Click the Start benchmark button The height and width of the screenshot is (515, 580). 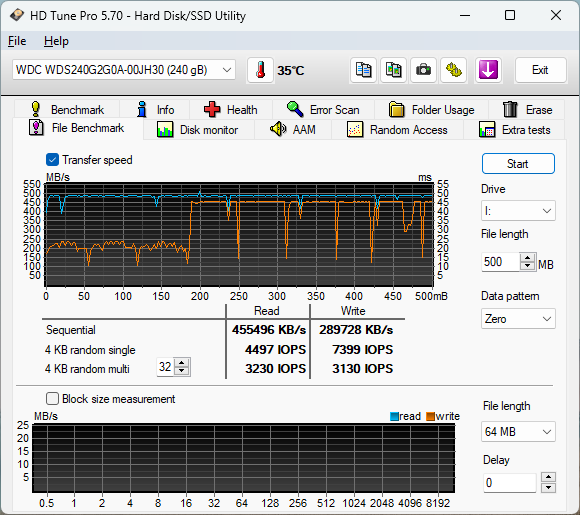(518, 164)
